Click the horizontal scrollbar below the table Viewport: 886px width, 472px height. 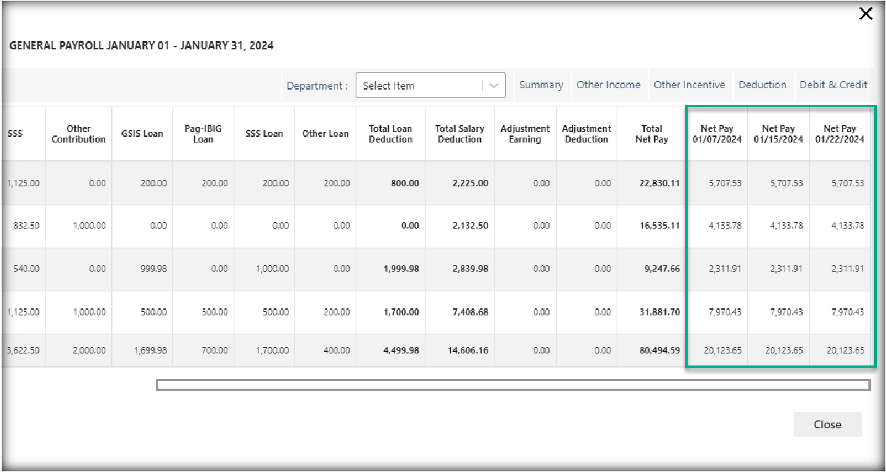tap(512, 384)
